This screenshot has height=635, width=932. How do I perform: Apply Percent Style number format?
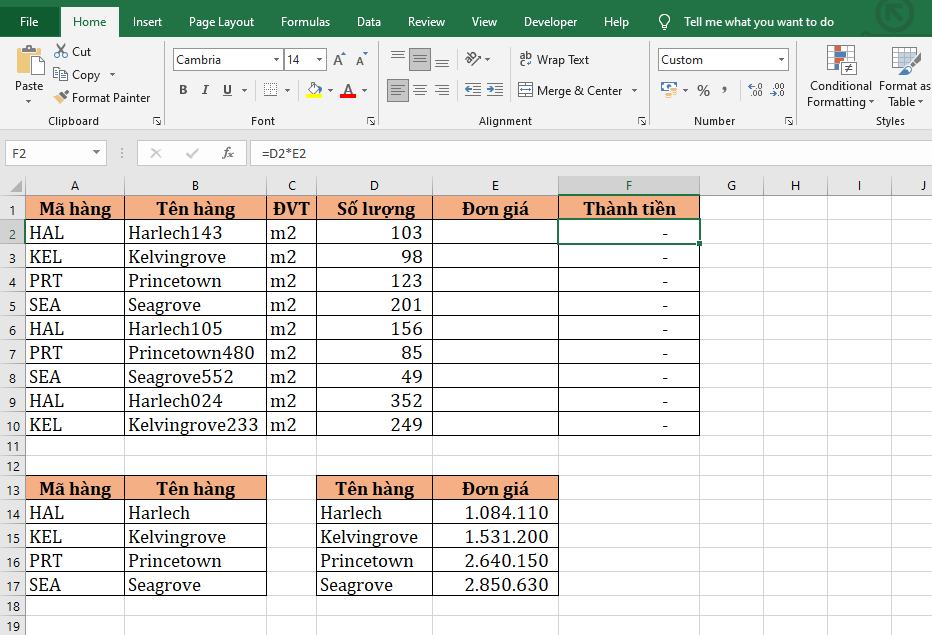point(703,91)
